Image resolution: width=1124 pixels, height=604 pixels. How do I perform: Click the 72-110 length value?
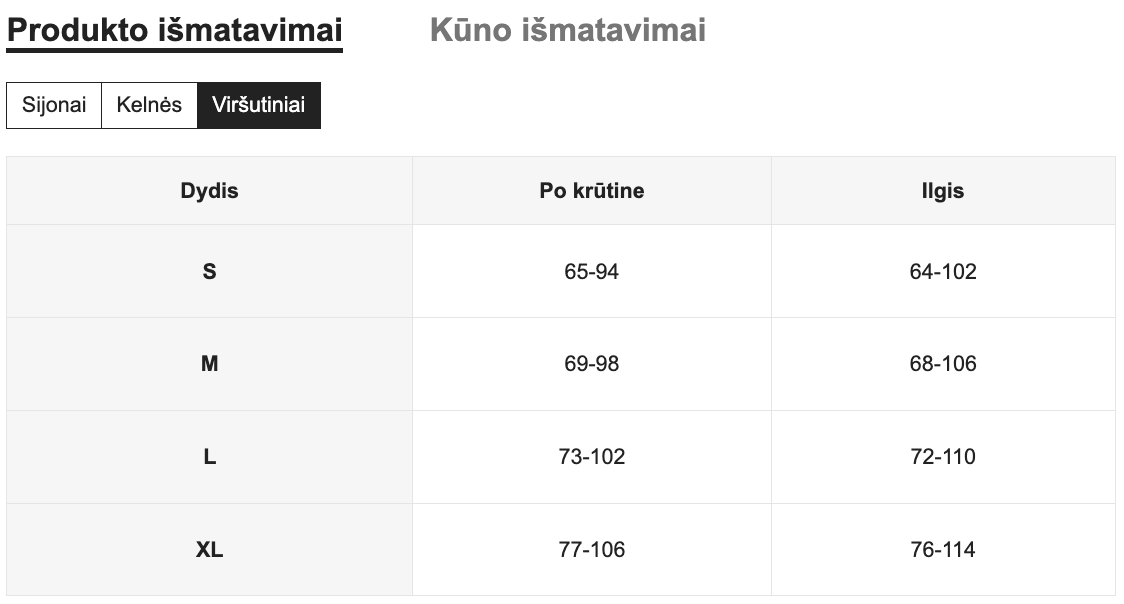pyautogui.click(x=942, y=457)
